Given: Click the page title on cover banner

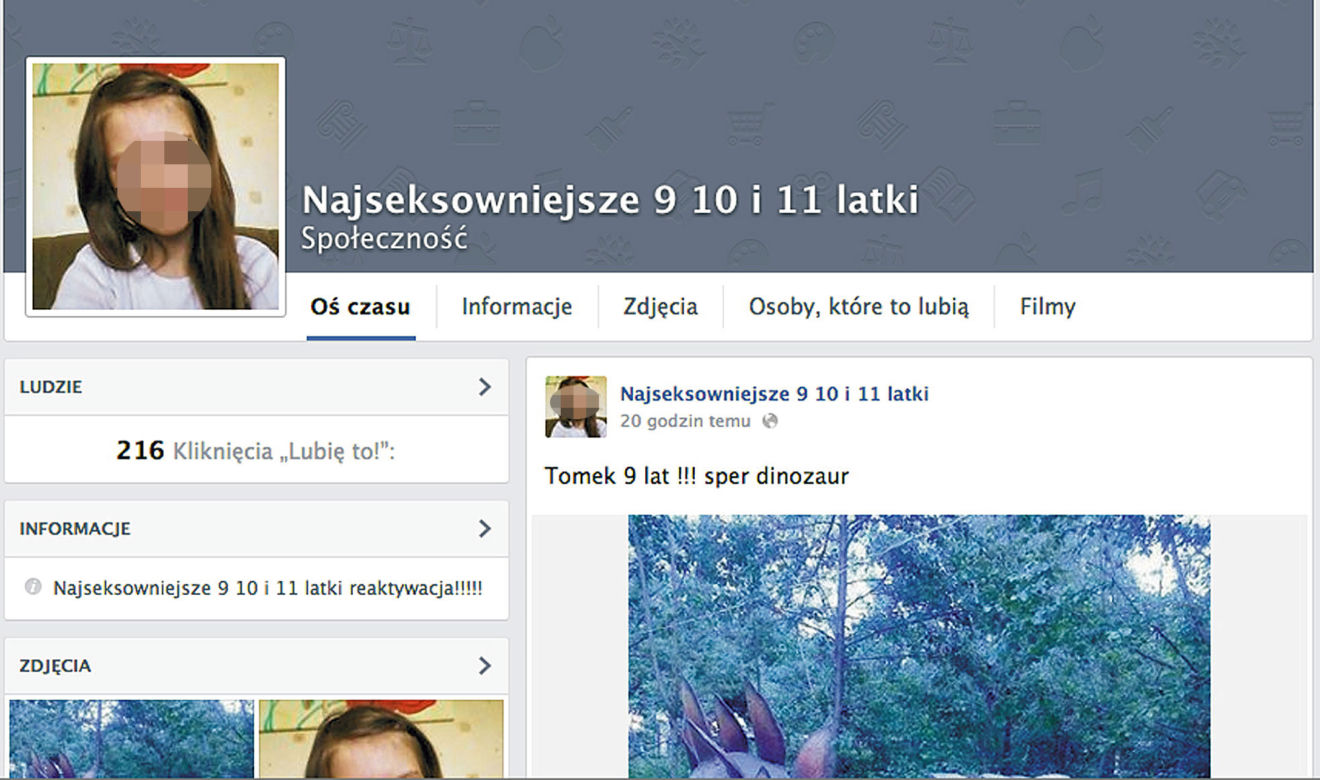Looking at the screenshot, I should 610,201.
